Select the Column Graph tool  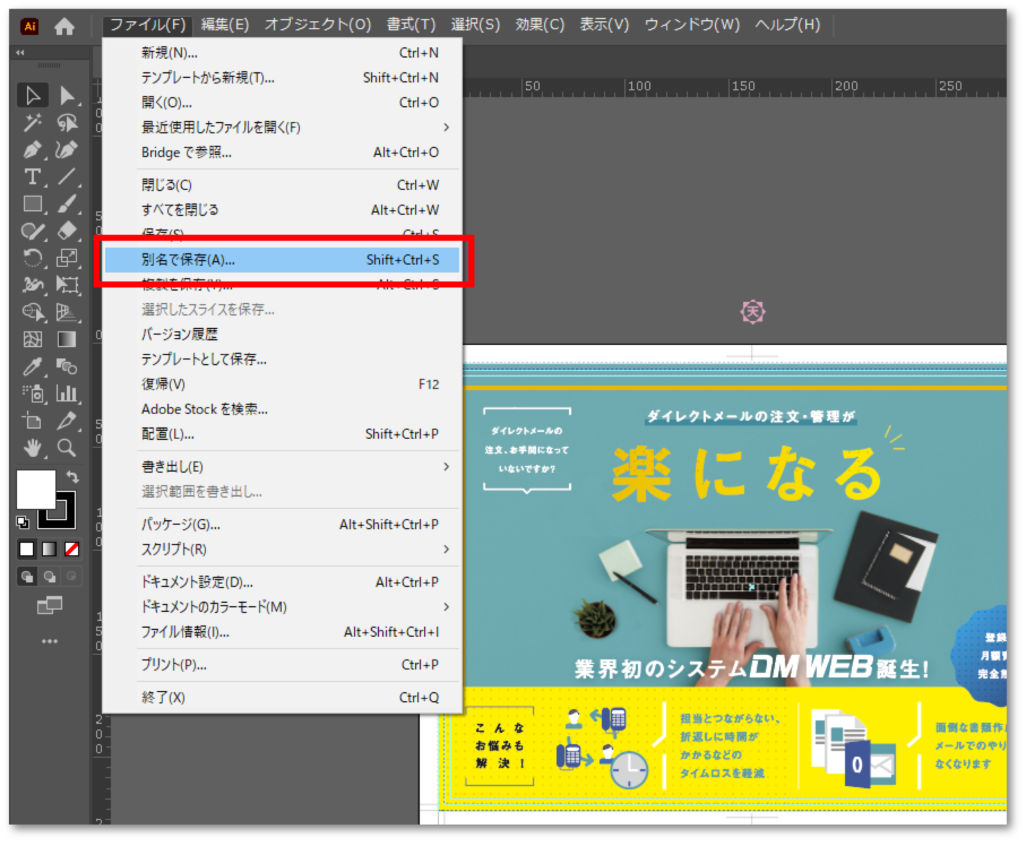click(x=67, y=393)
